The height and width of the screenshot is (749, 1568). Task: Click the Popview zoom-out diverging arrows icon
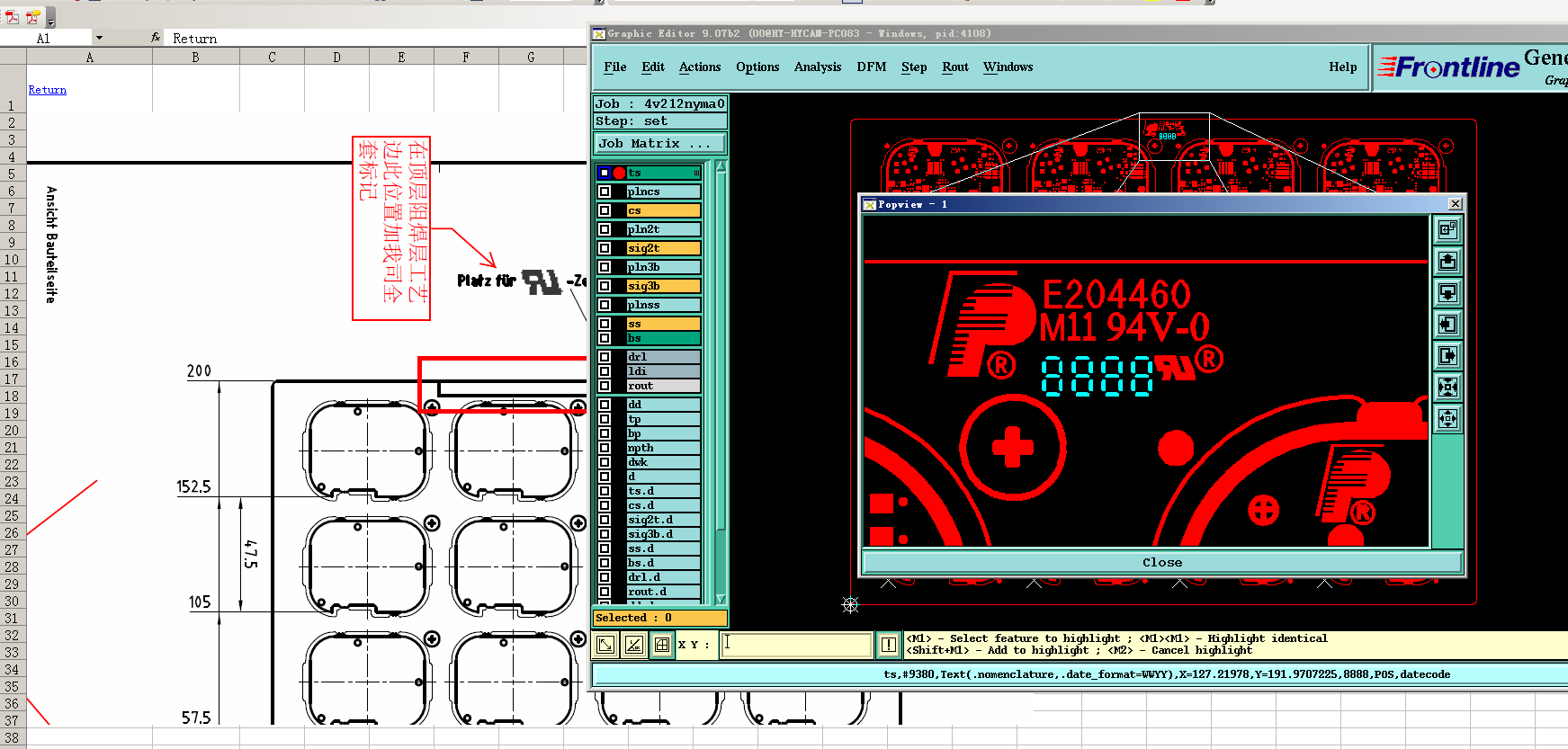point(1447,419)
